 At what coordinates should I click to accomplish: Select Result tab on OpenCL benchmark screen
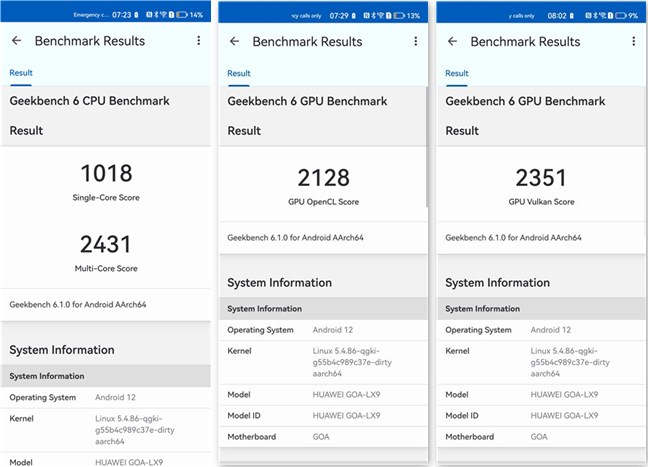pos(239,74)
